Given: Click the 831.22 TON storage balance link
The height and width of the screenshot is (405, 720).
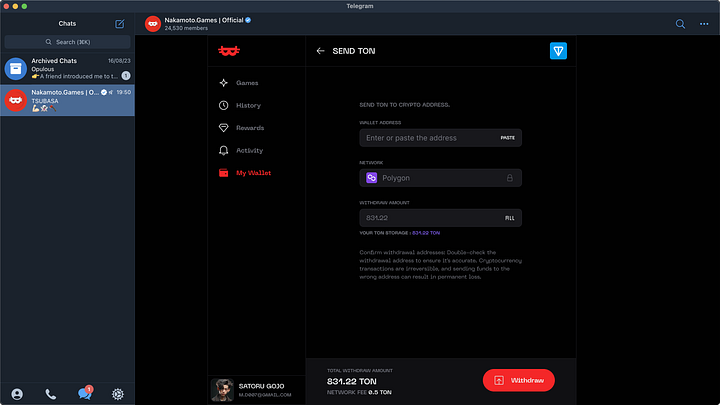Looking at the screenshot, I should [426, 233].
